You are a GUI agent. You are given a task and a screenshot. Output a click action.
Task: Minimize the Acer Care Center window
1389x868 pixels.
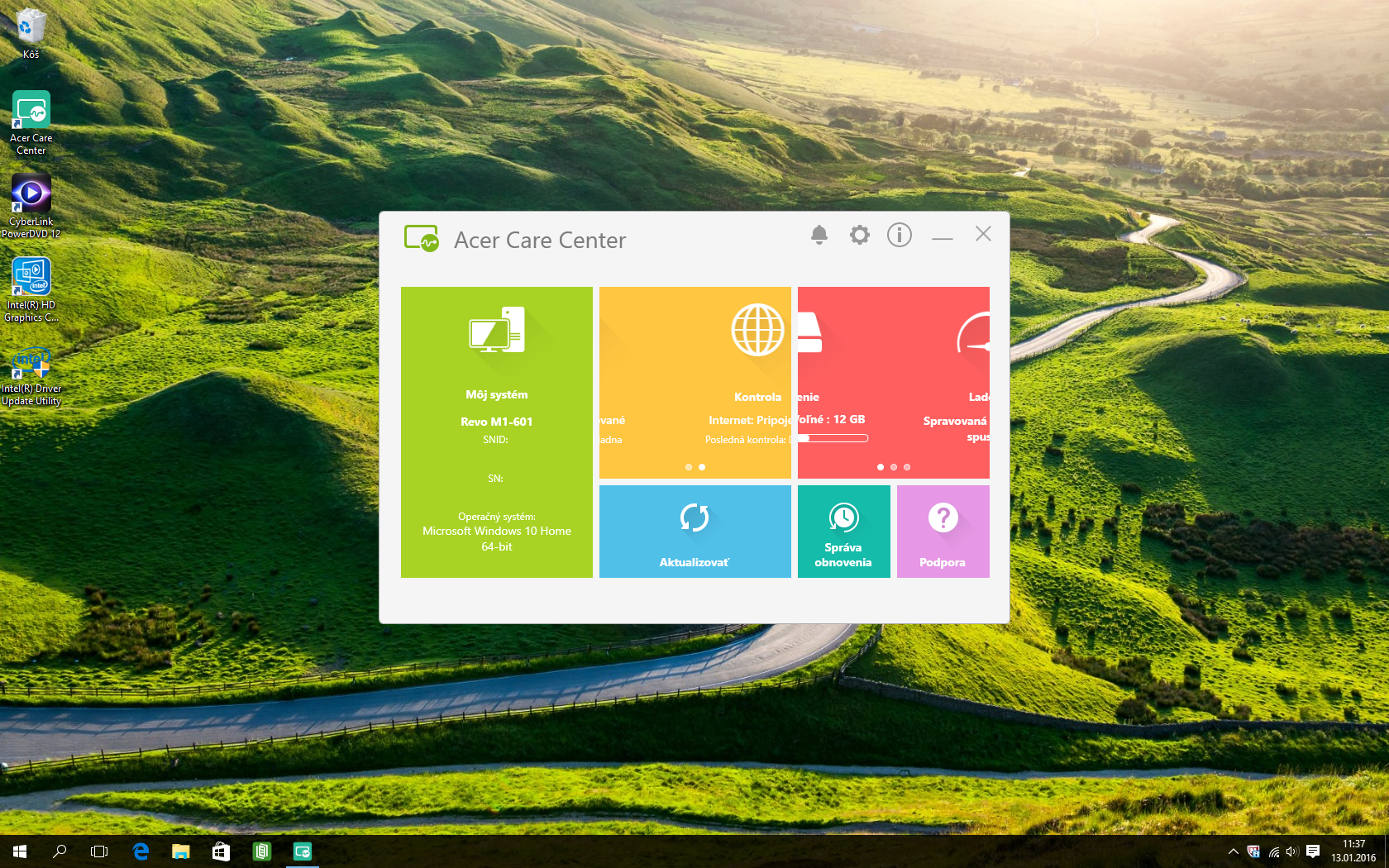click(943, 238)
